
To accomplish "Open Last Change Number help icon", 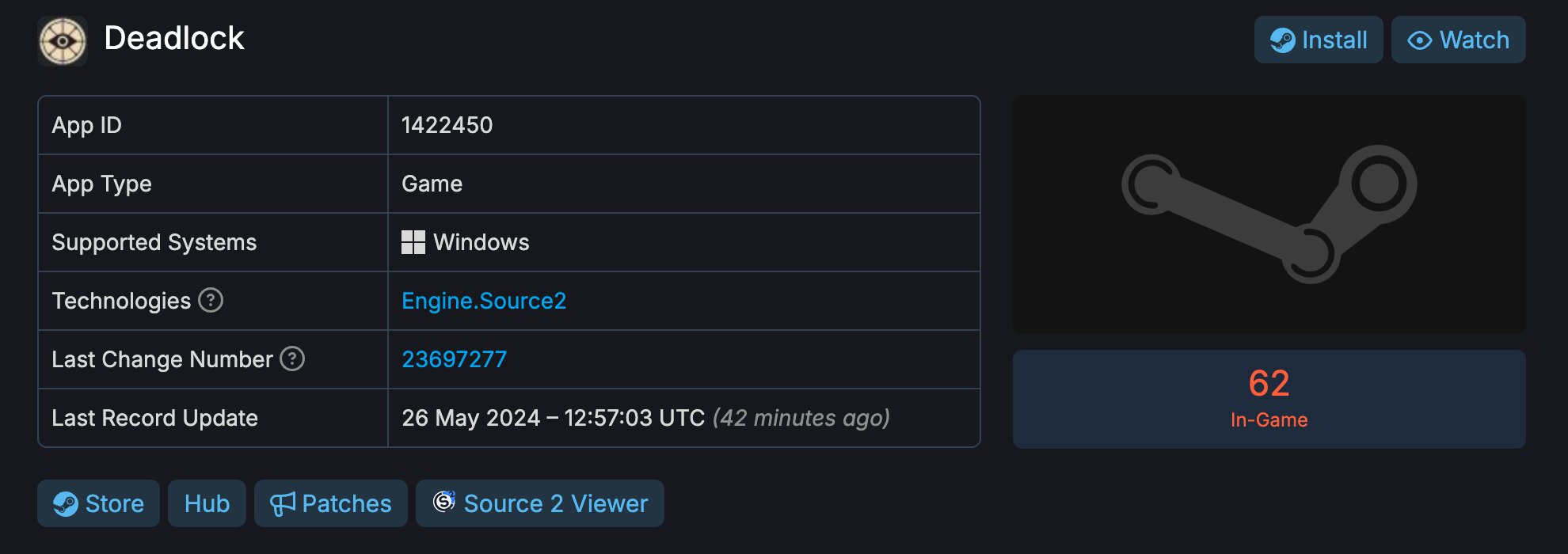I will [x=292, y=359].
